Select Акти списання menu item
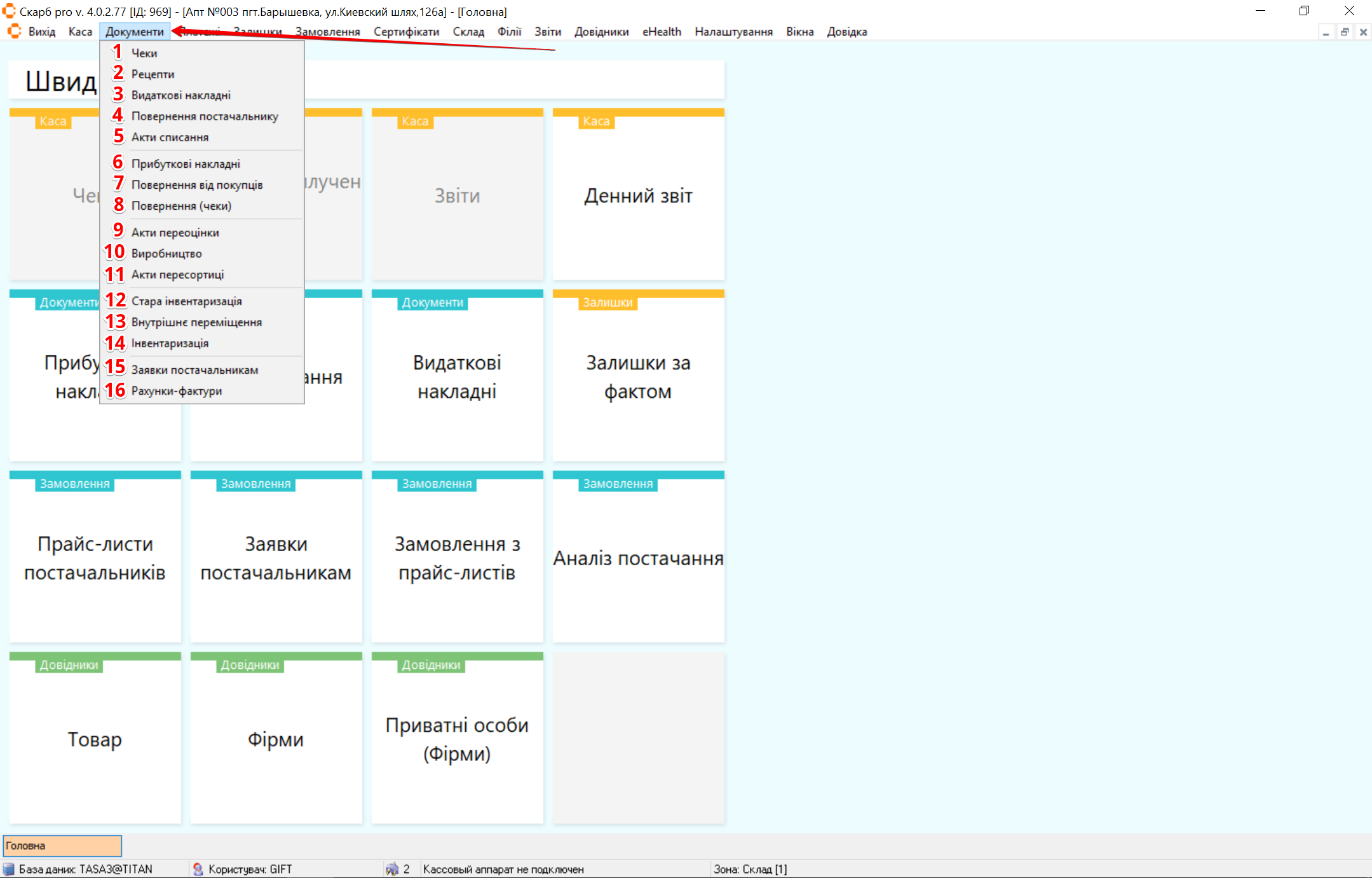 tap(170, 137)
